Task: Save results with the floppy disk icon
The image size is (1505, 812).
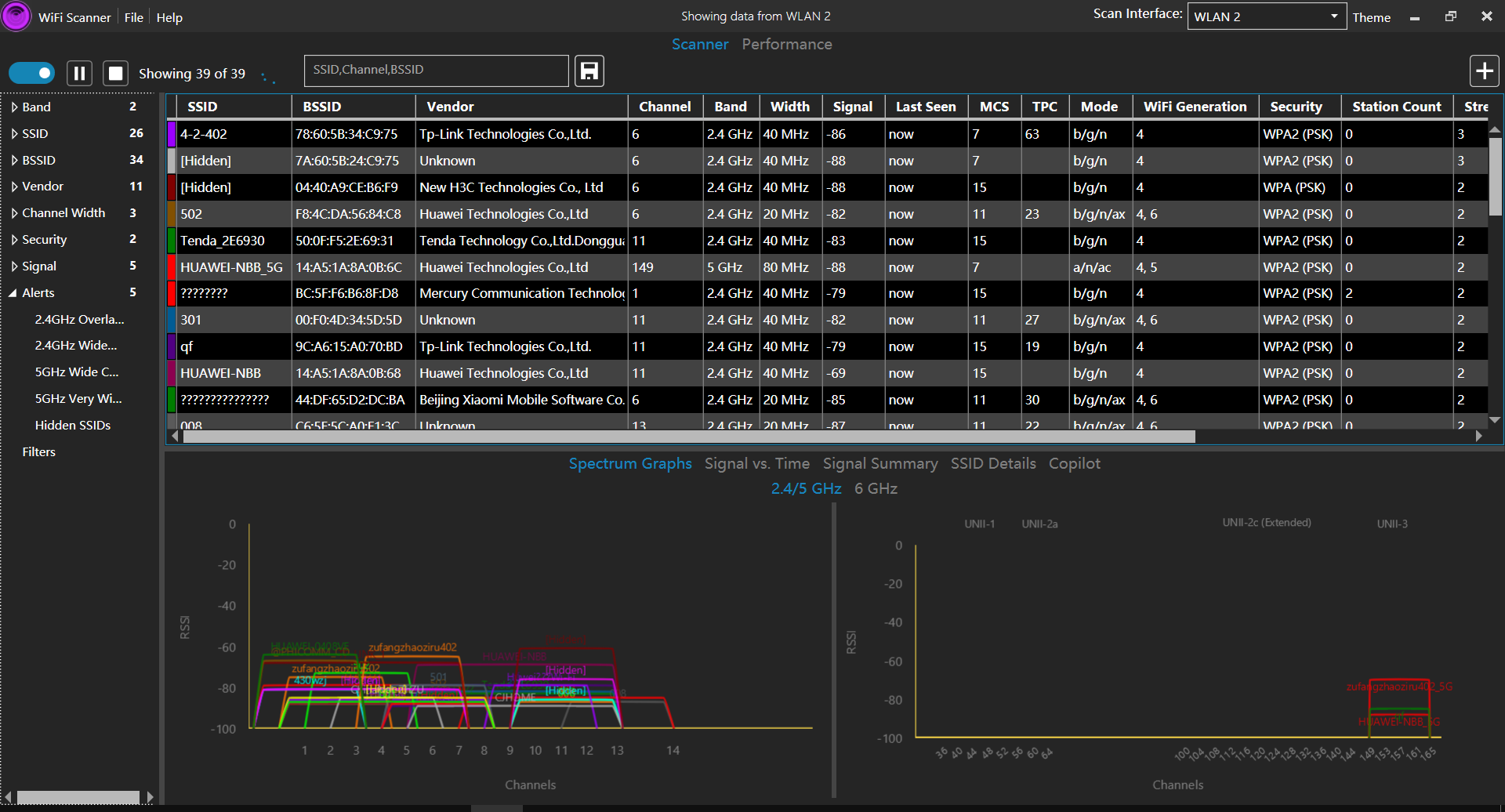Action: tap(589, 71)
